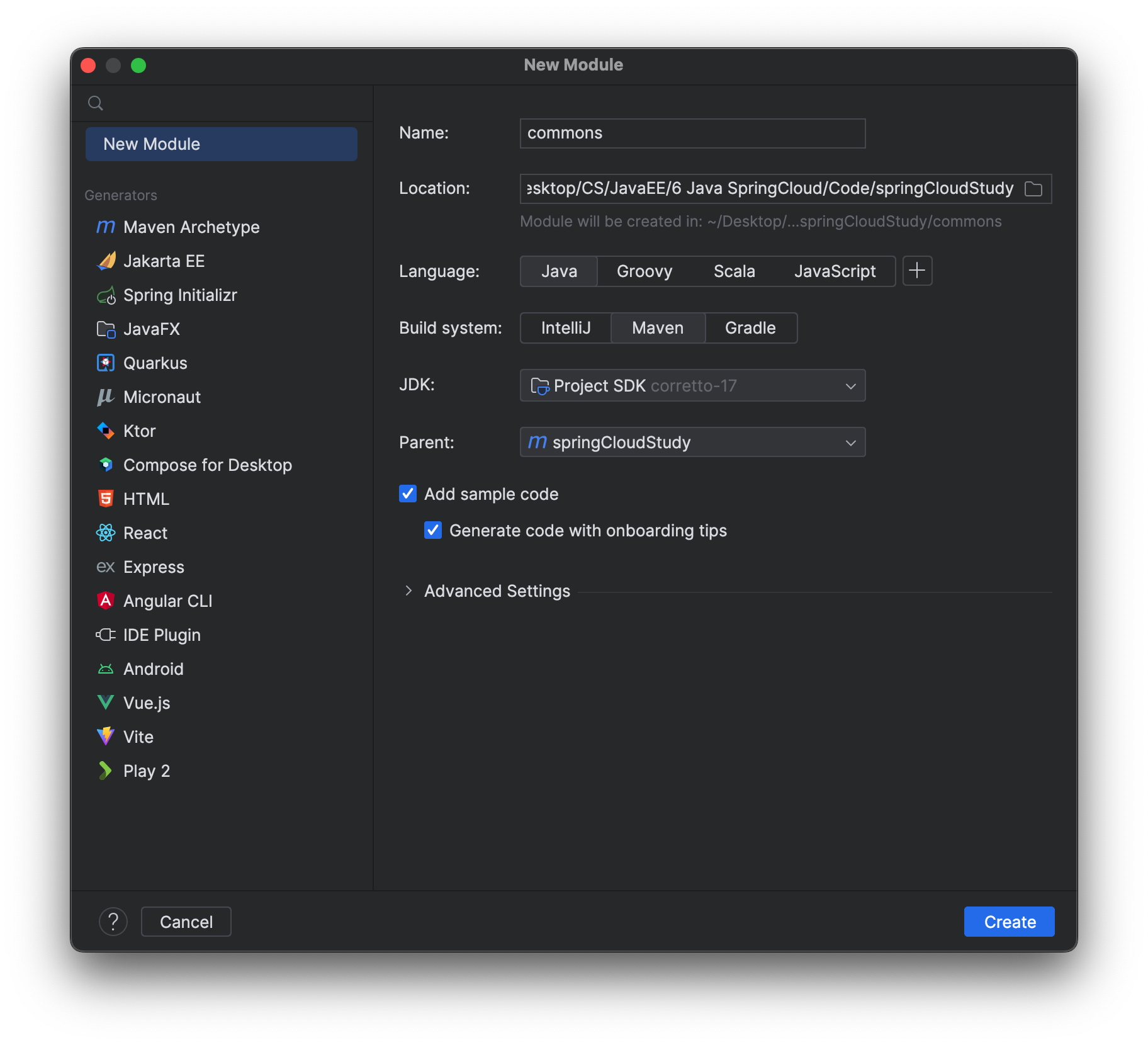1148x1045 pixels.
Task: Disable Generate code with onboarding tips
Action: 432,531
